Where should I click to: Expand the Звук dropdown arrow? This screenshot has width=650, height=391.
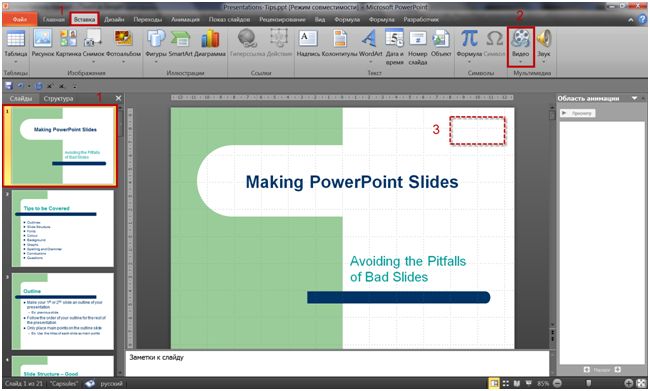[543, 62]
